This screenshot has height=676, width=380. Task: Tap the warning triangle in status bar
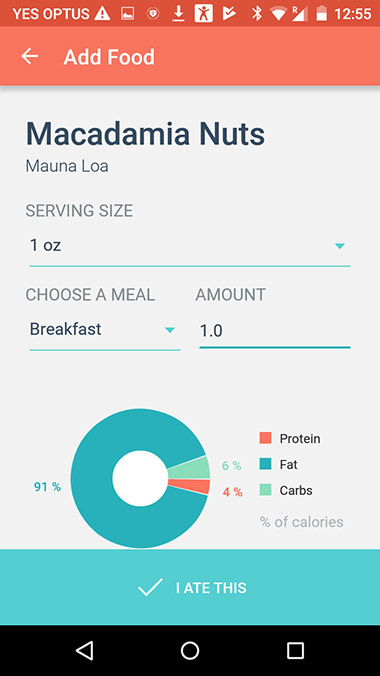[102, 14]
